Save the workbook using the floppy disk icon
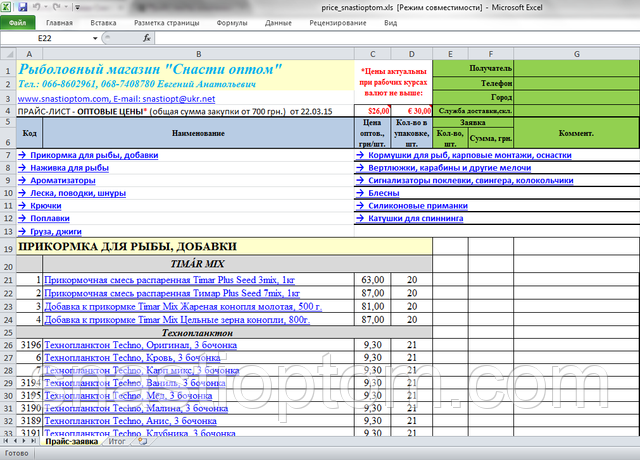 [x=22, y=7]
